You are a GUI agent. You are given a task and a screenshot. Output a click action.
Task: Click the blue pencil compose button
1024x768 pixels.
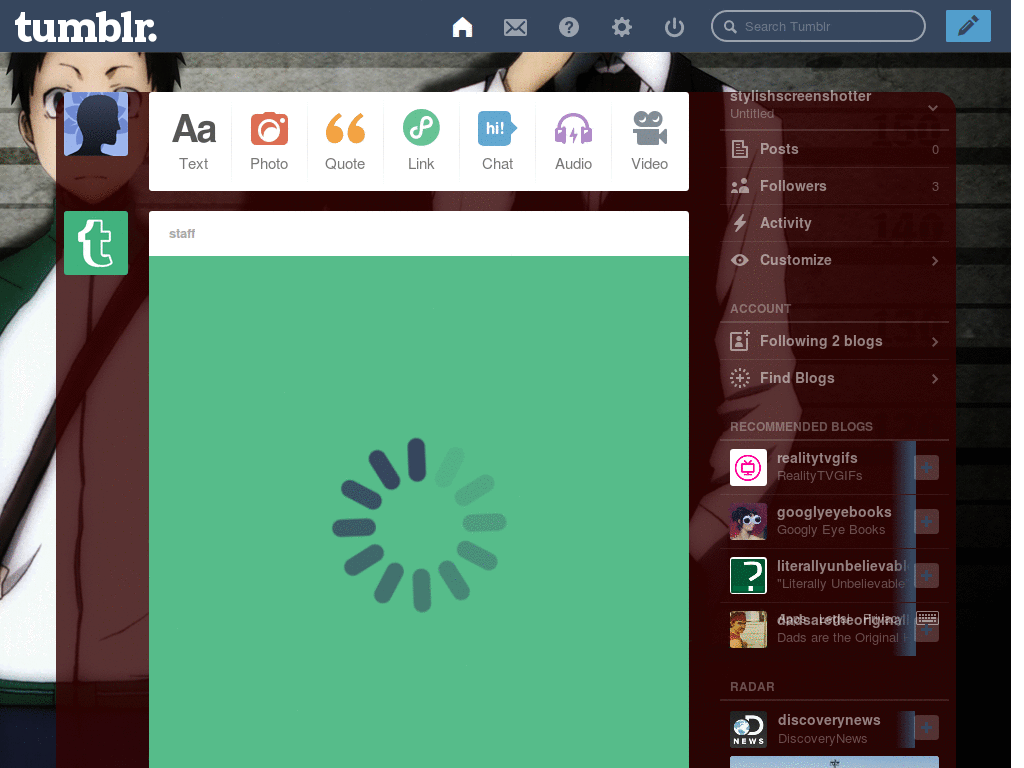point(968,26)
